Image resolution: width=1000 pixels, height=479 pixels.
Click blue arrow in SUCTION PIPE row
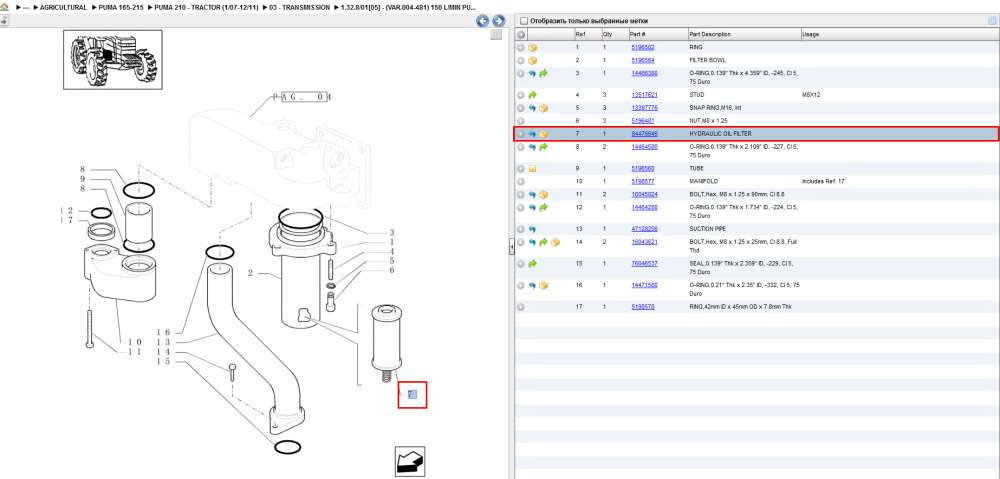[533, 229]
